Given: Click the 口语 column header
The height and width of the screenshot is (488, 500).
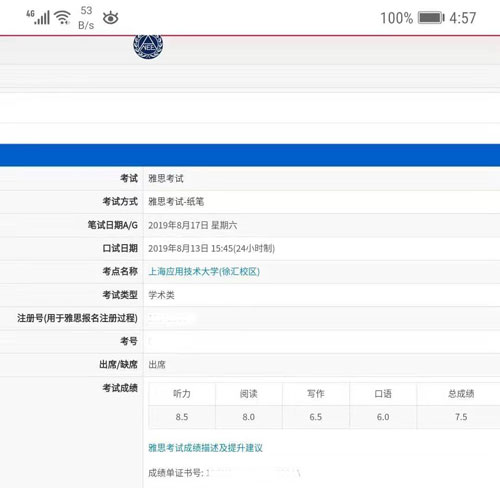Looking at the screenshot, I should tap(383, 394).
